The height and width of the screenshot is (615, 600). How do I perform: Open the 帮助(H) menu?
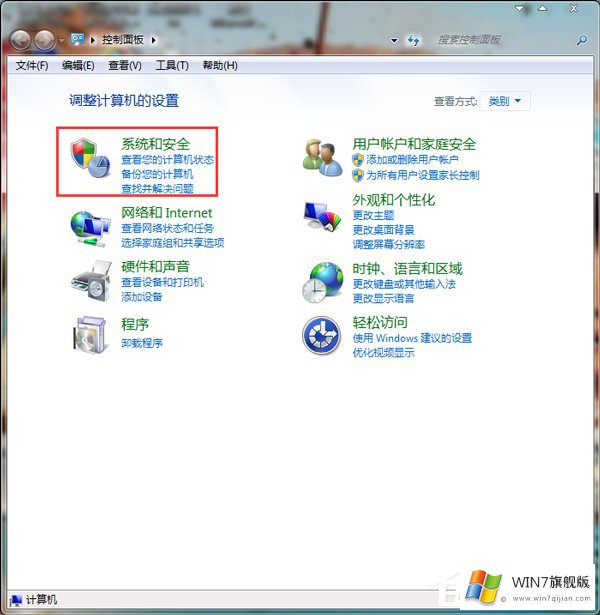click(220, 66)
